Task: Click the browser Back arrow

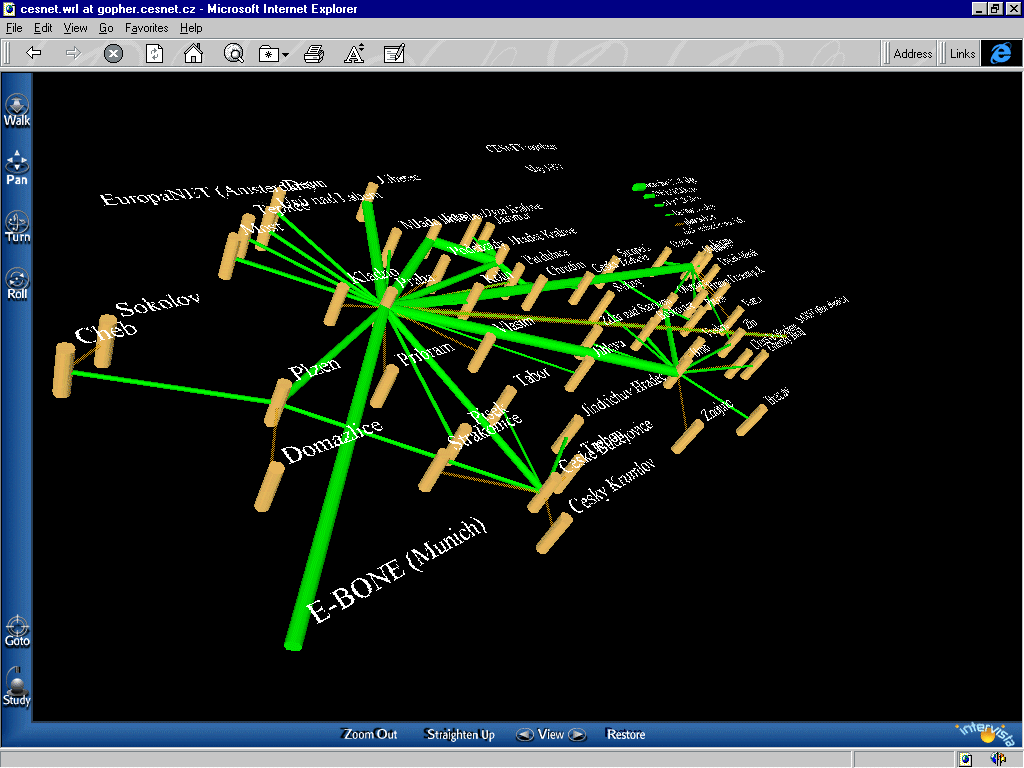Action: [34, 54]
